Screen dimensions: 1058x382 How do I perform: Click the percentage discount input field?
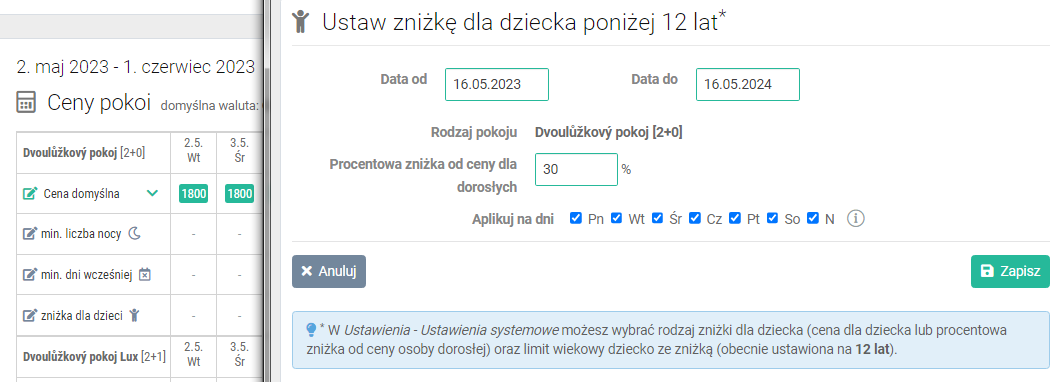[576, 169]
